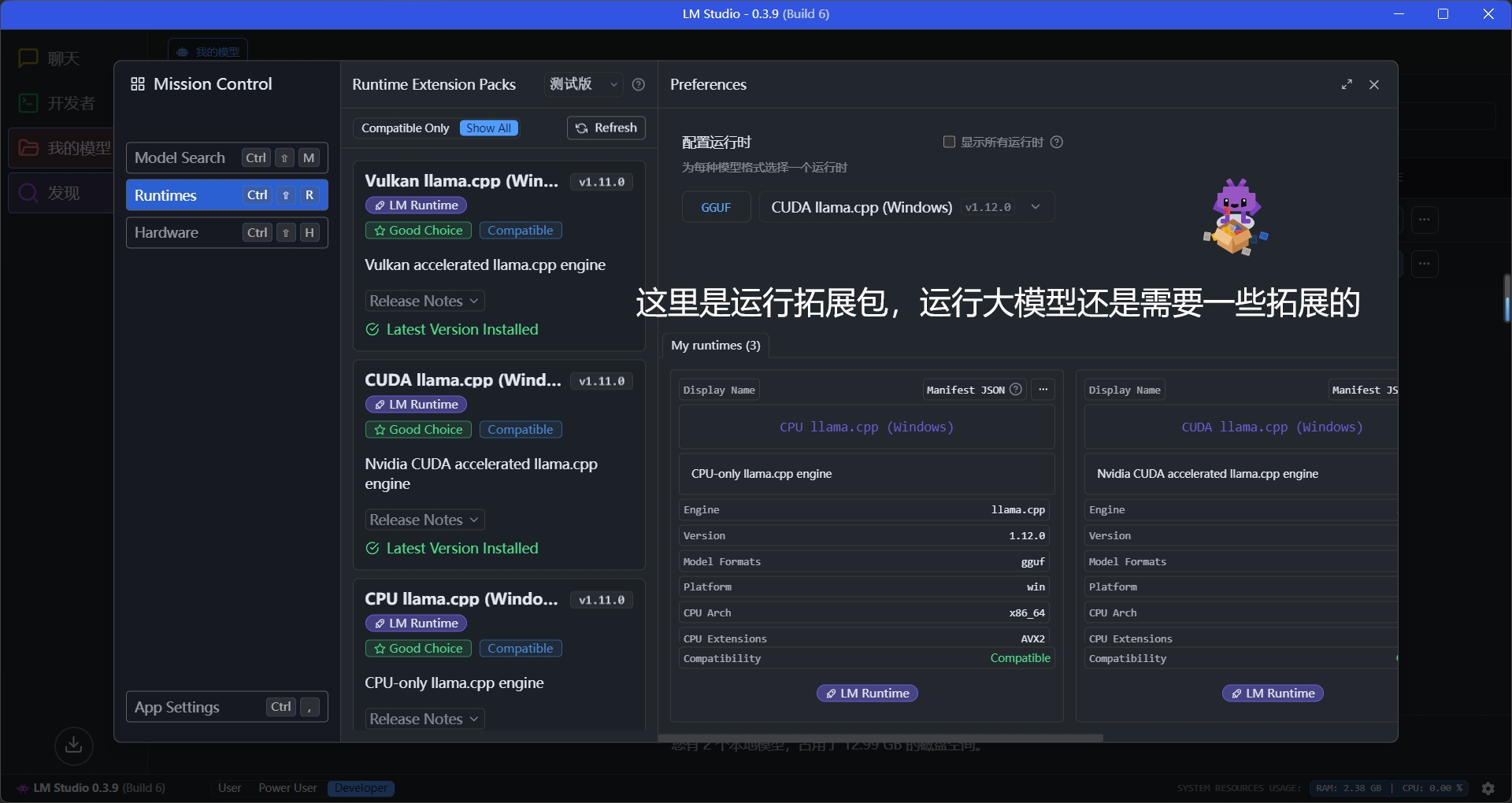Open the GGUF runtime selection dropdown

tap(906, 207)
